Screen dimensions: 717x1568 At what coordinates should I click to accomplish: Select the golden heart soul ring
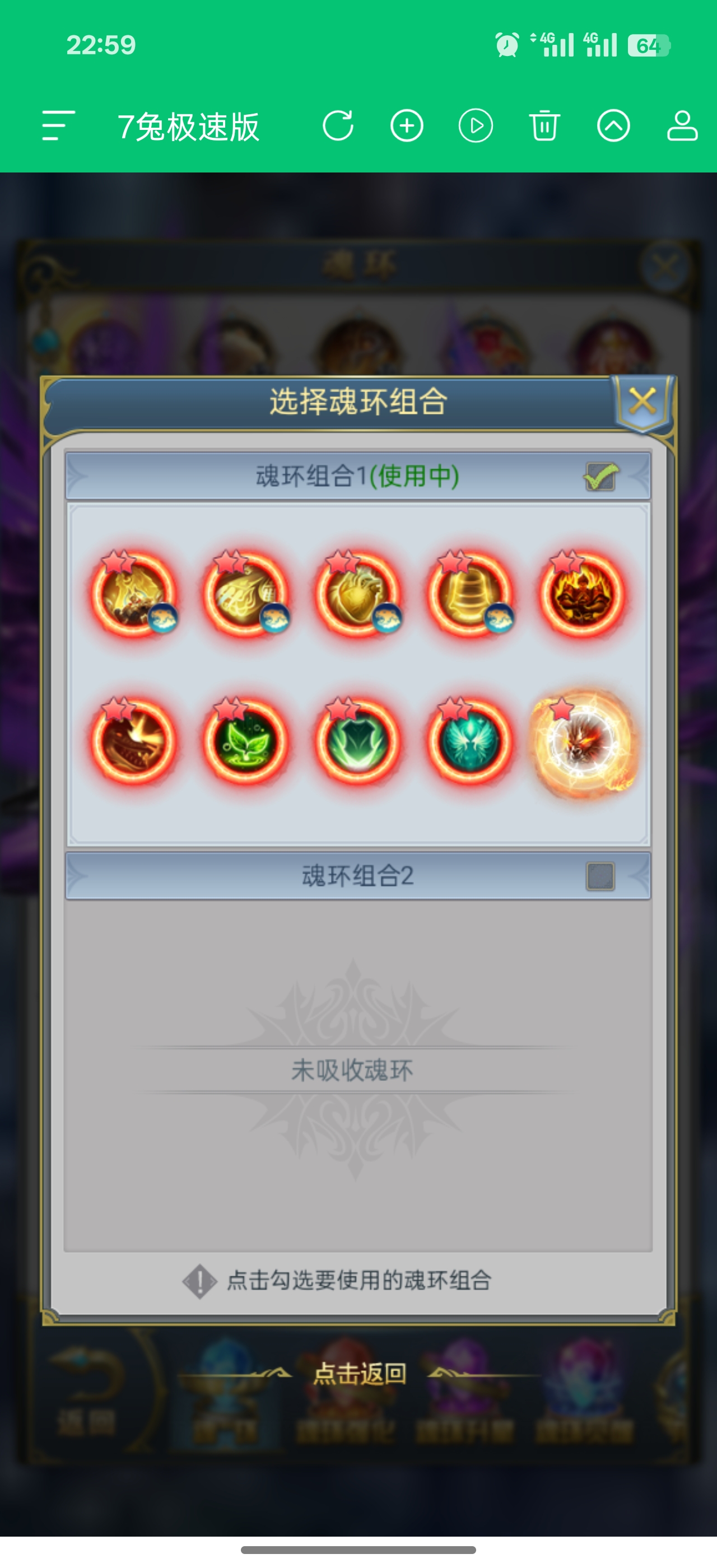[358, 594]
